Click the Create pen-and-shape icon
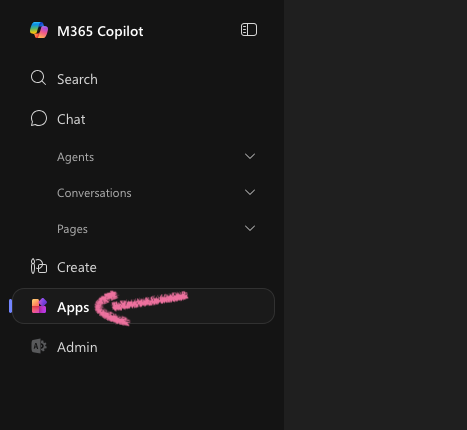The width and height of the screenshot is (467, 430). click(x=39, y=266)
